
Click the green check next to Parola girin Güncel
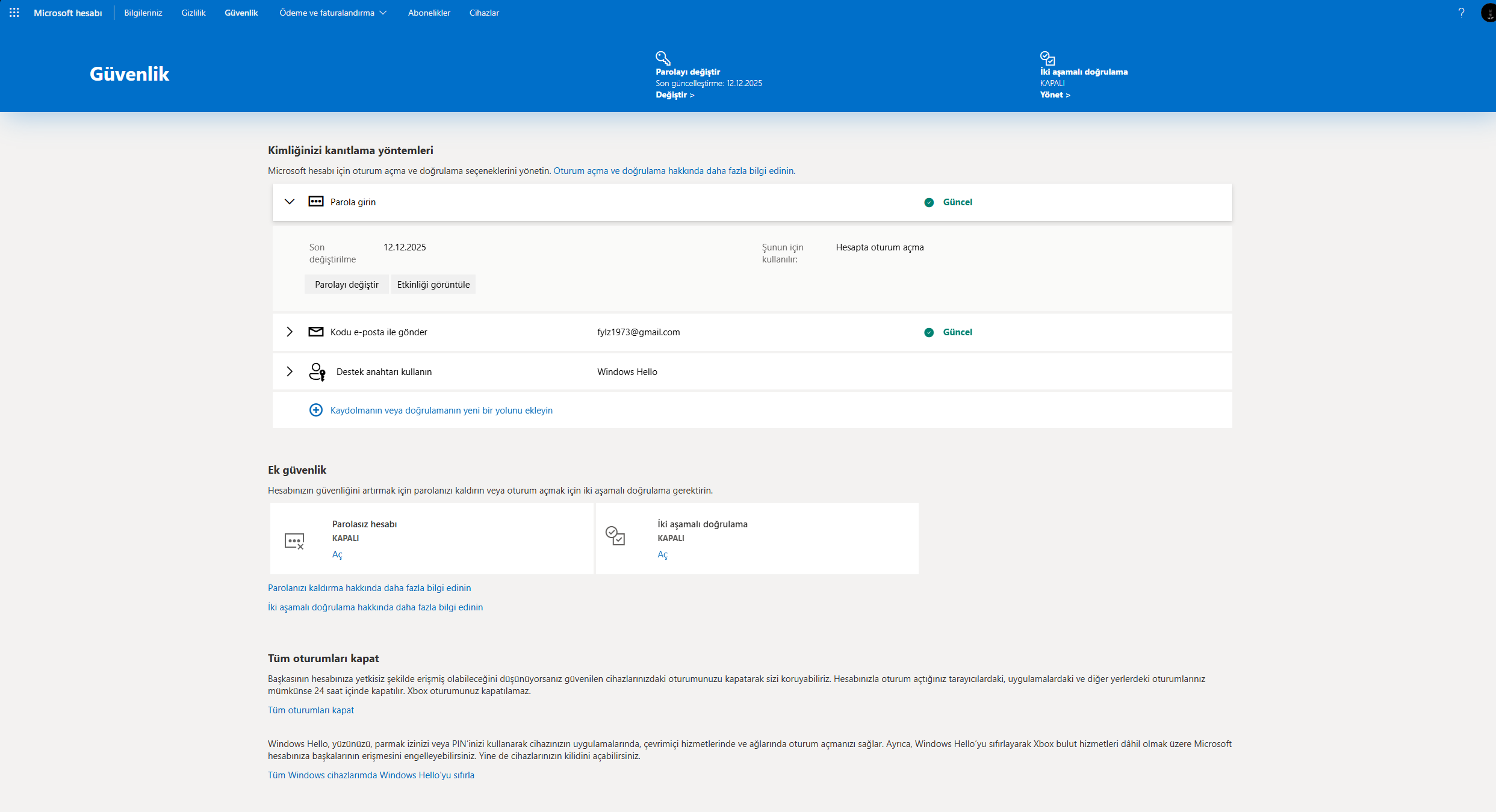point(929,202)
